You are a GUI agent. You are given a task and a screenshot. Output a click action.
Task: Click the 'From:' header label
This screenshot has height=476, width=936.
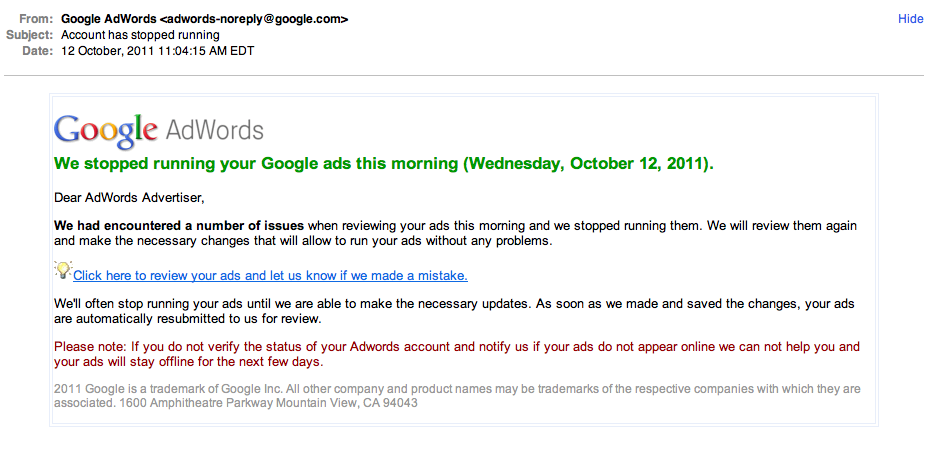tap(36, 19)
